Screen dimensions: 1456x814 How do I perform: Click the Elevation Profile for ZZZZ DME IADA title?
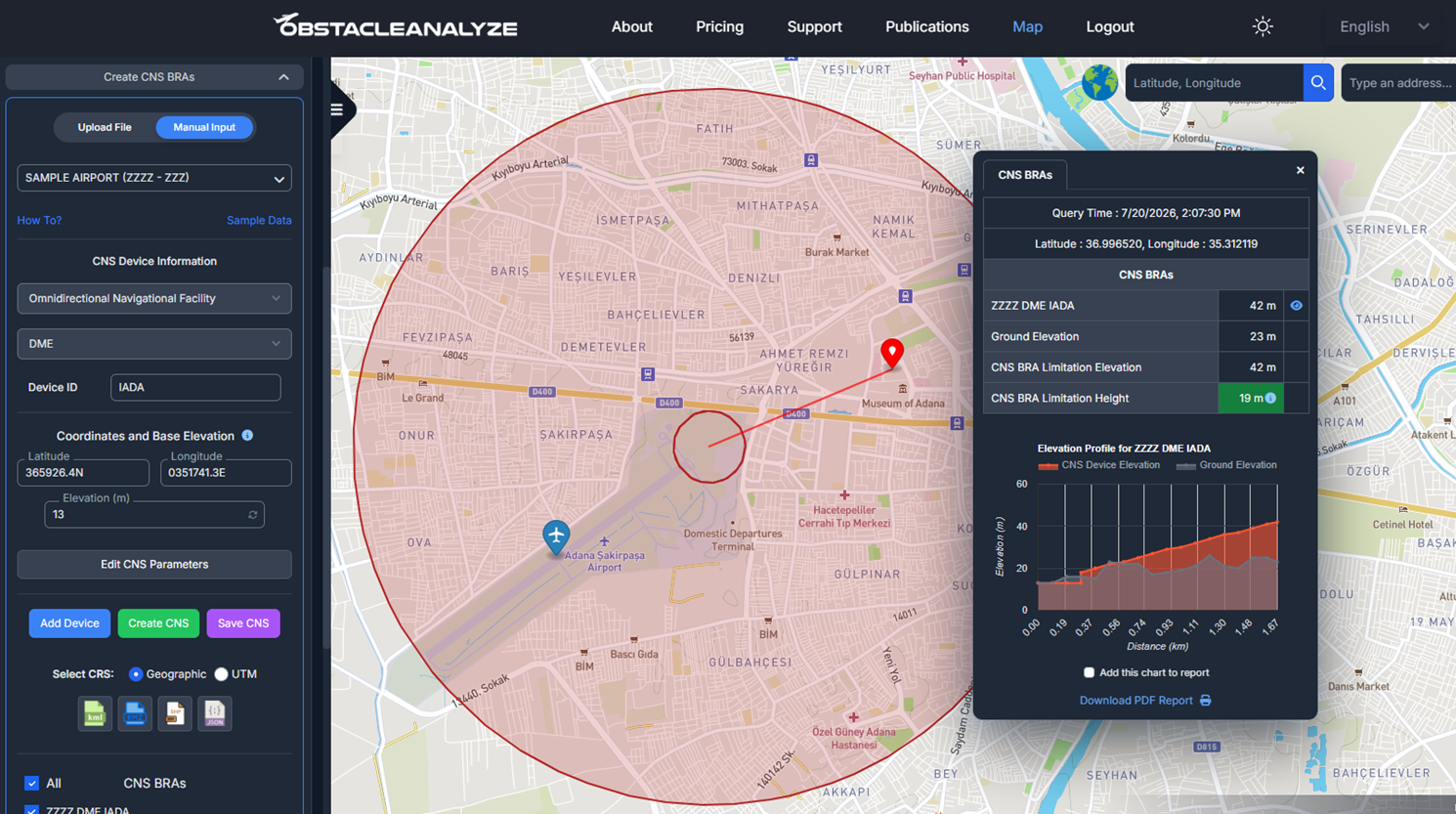pyautogui.click(x=1124, y=449)
